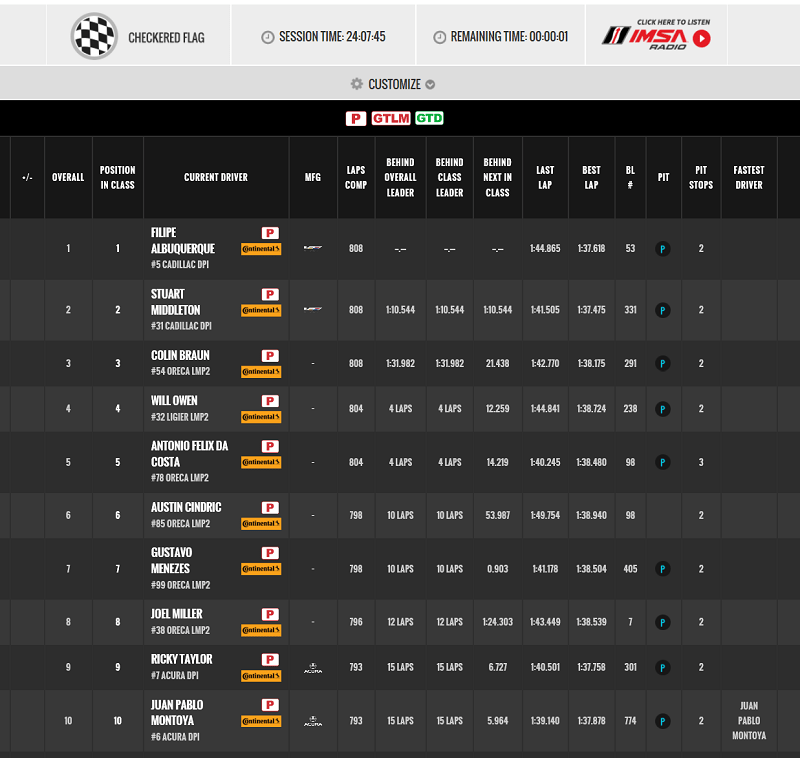The height and width of the screenshot is (758, 800).
Task: Expand row details for Colin Braun
Action: pyautogui.click(x=26, y=364)
